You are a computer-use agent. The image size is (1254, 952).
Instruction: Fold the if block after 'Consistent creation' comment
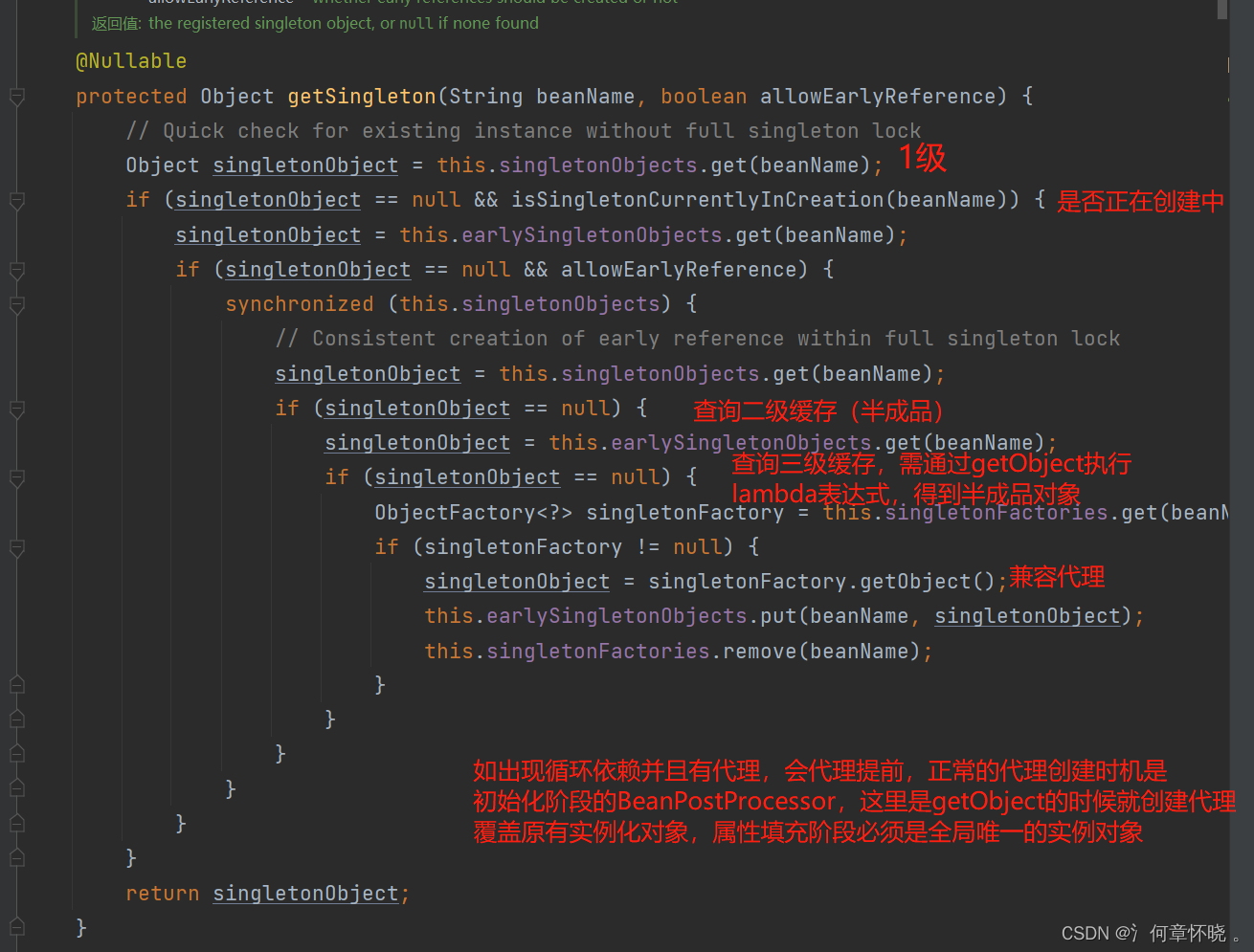[x=16, y=410]
